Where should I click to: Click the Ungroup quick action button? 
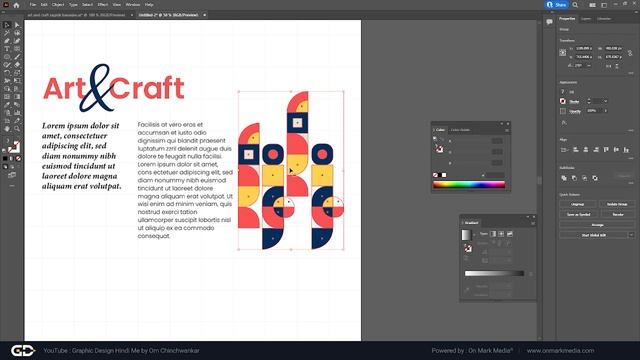click(x=578, y=204)
